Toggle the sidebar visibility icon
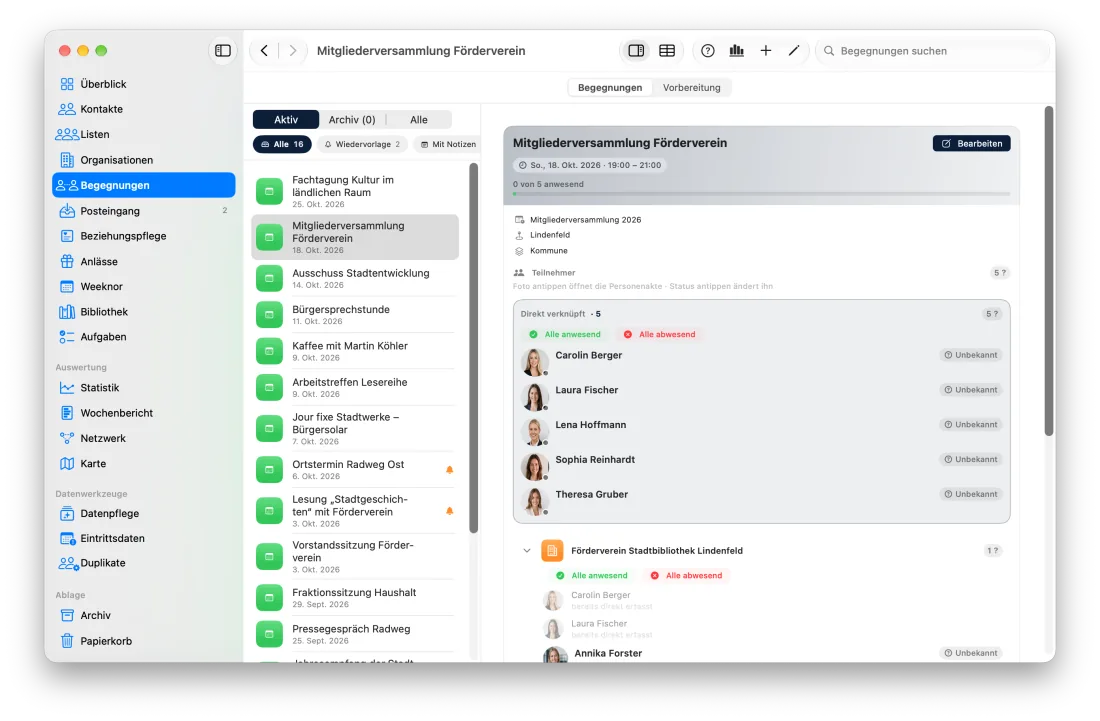 pos(222,50)
